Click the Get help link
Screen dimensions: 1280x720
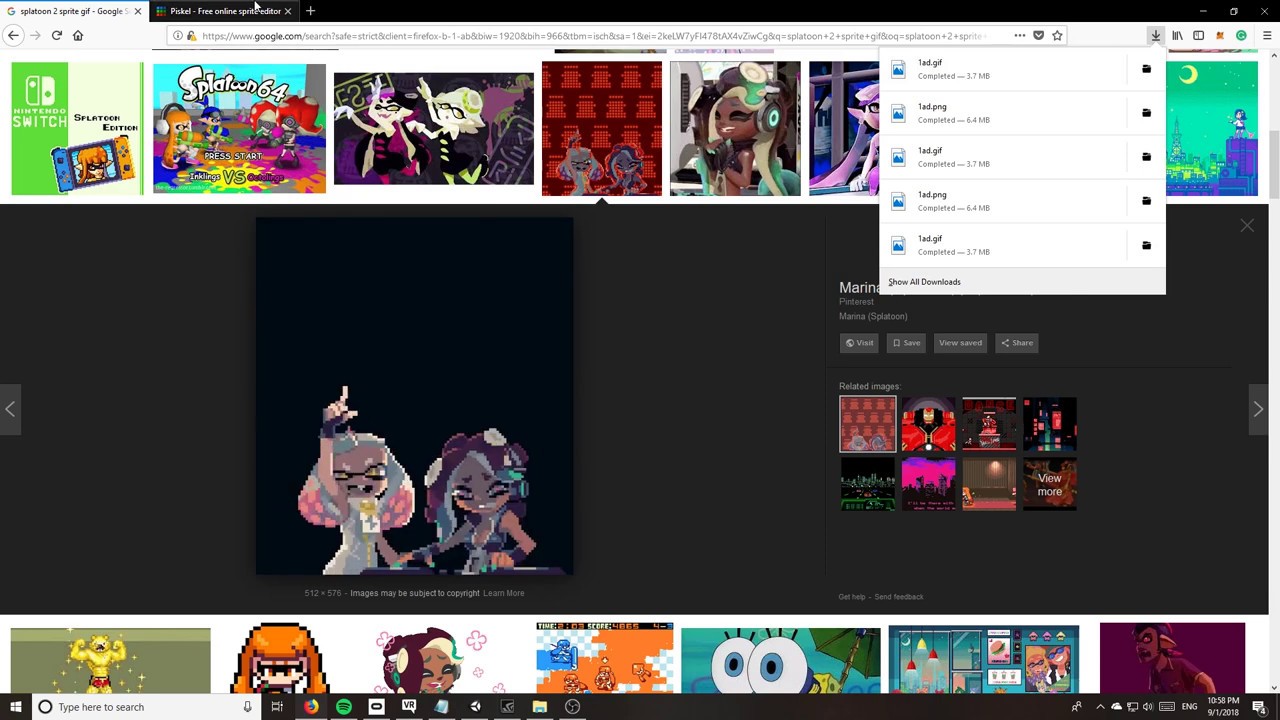click(852, 597)
